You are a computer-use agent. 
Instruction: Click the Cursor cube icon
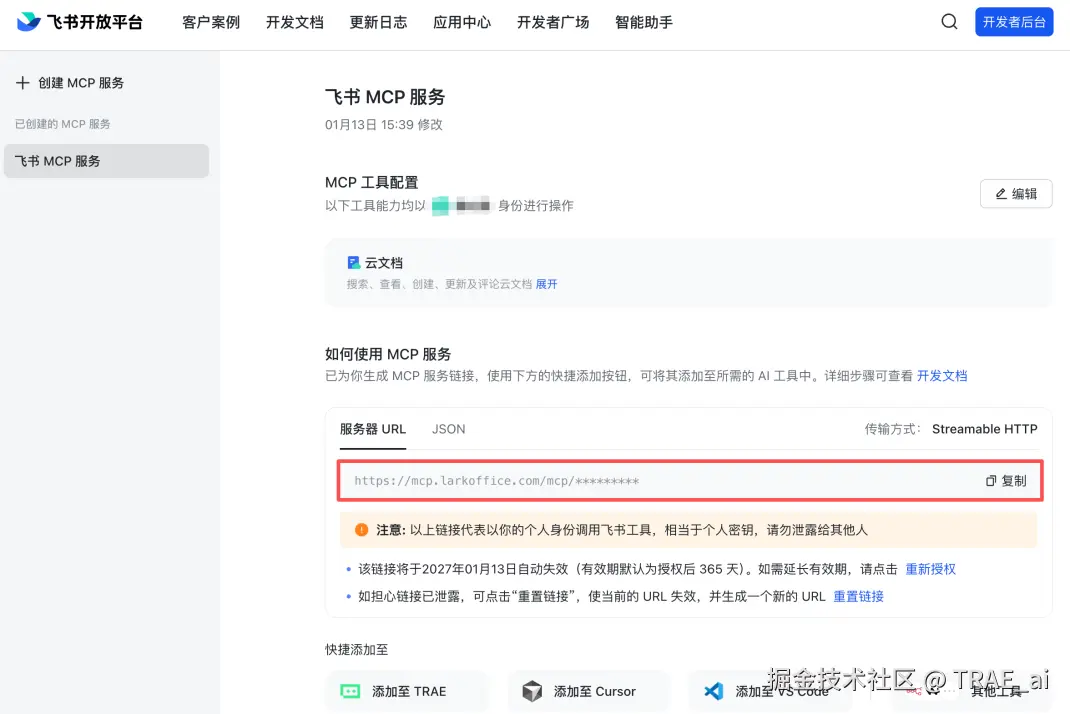click(x=532, y=691)
